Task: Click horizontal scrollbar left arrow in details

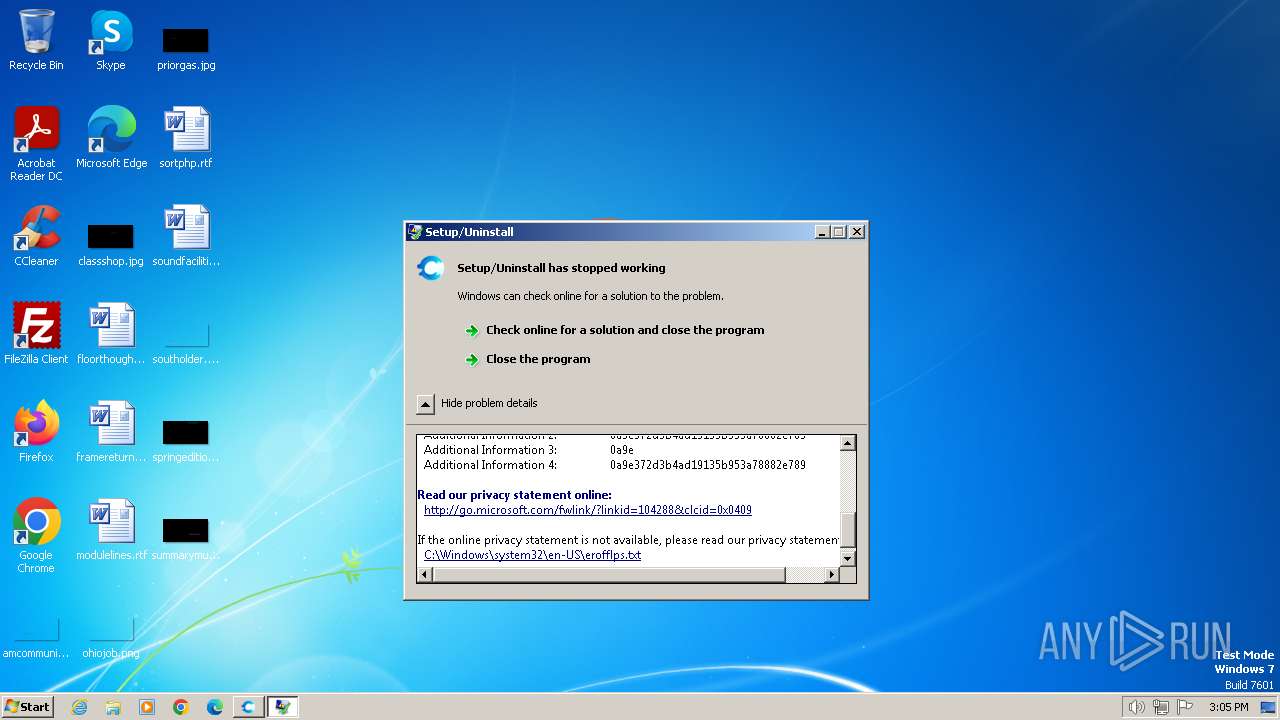Action: coord(425,575)
